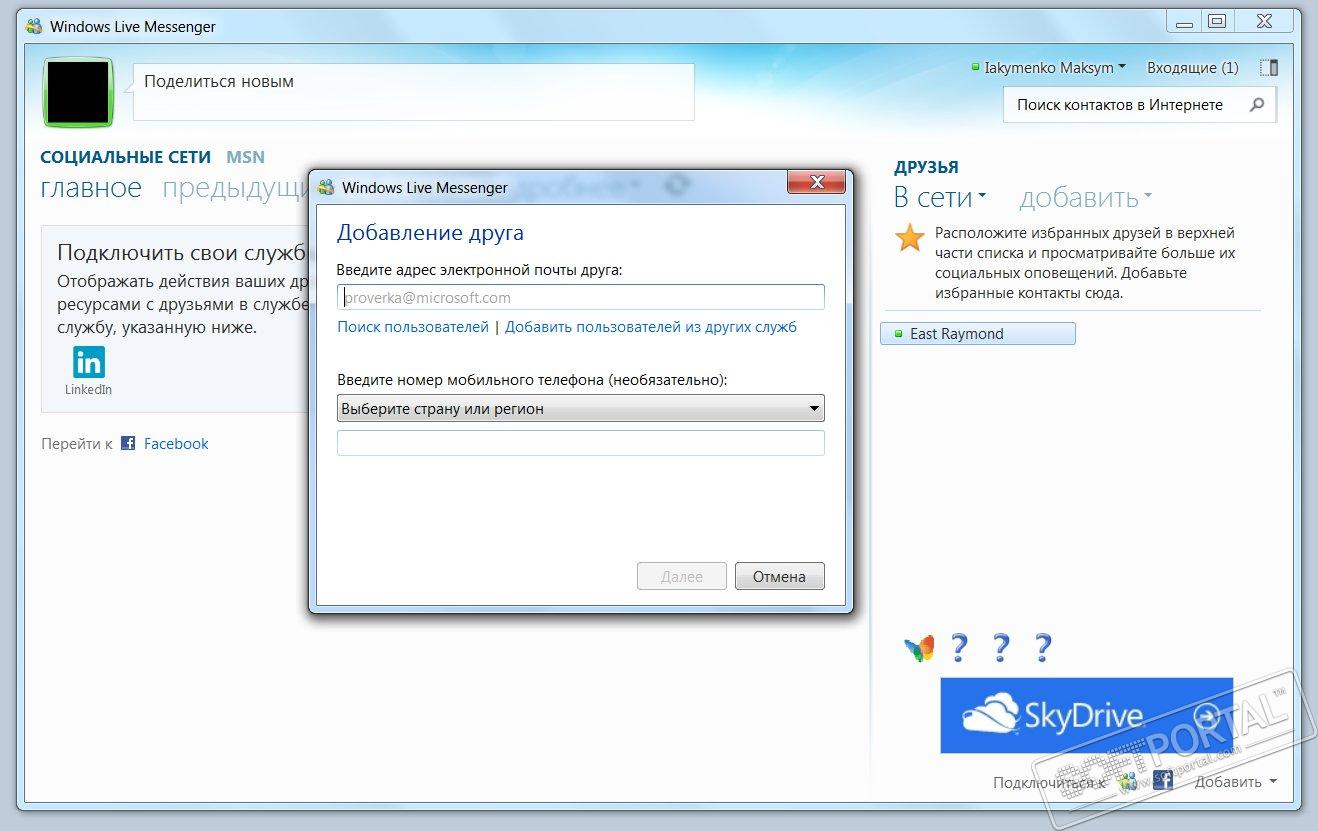Click the 'Поделиться новым' status box
This screenshot has height=831, width=1318.
pos(414,92)
